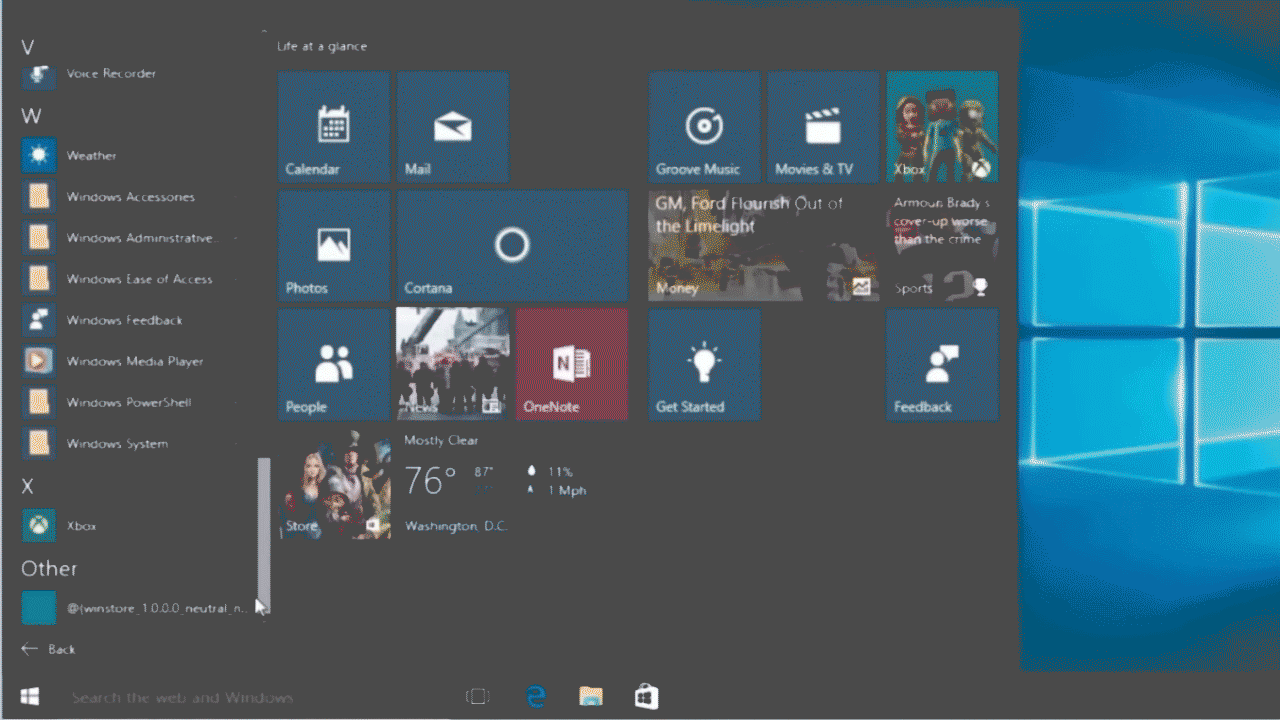Screen dimensions: 1280x720
Task: Select the letter X section header
Action: click(28, 487)
